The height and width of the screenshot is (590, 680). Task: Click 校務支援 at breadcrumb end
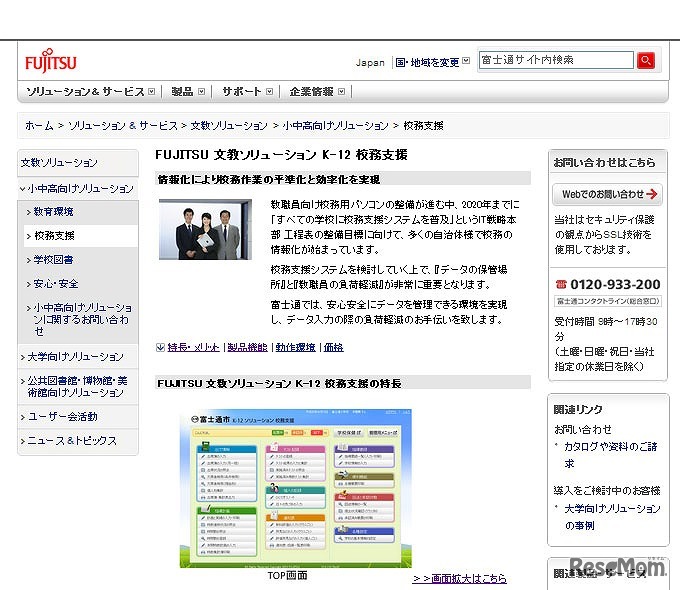(x=423, y=126)
